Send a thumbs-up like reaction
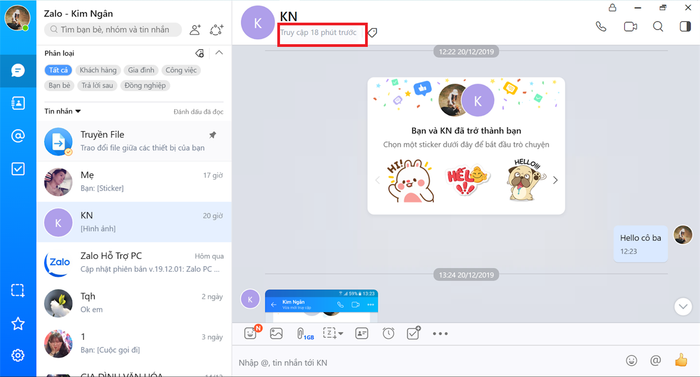This screenshot has height=377, width=700. point(681,360)
